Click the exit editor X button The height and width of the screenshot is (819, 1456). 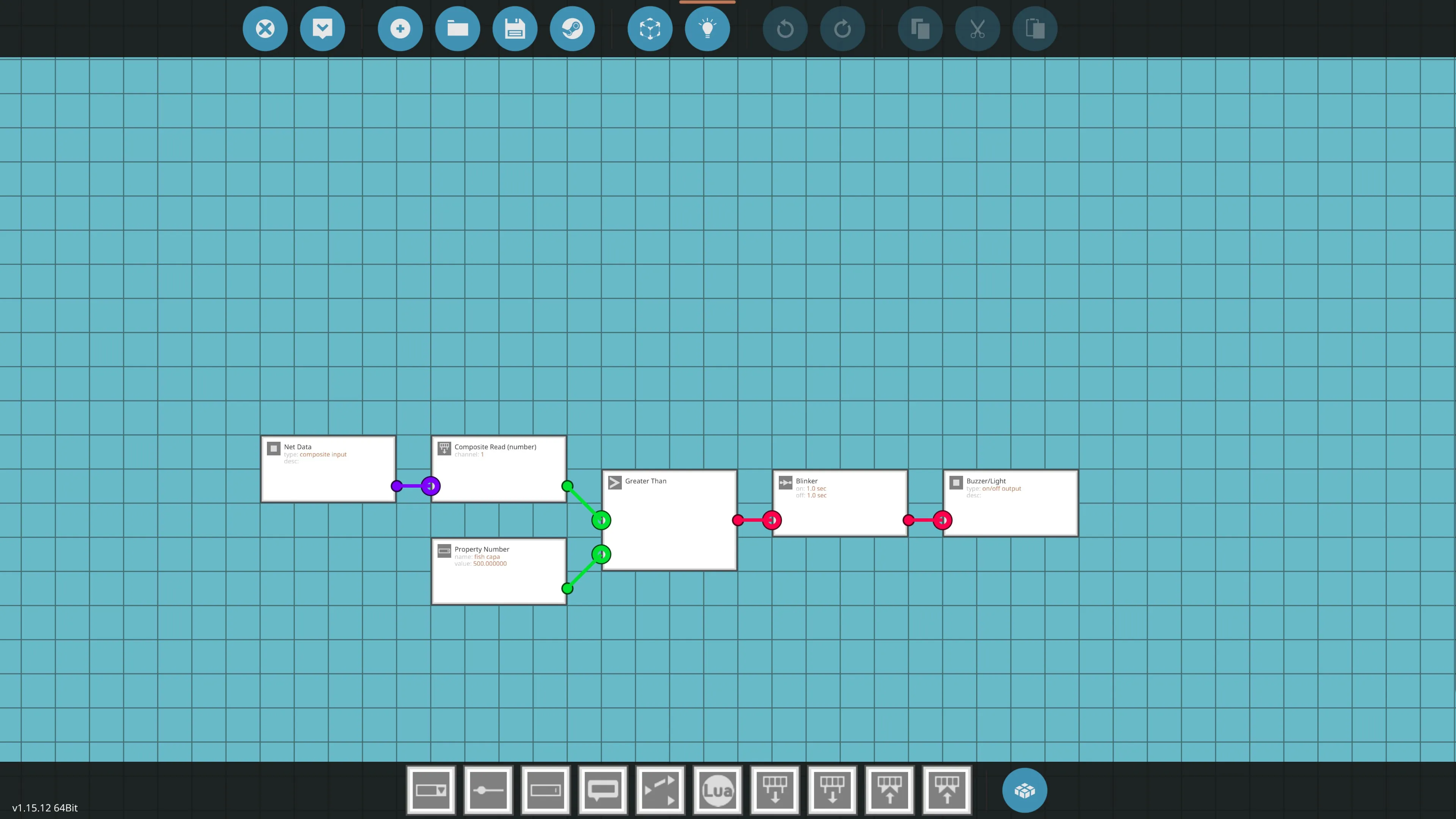(265, 29)
